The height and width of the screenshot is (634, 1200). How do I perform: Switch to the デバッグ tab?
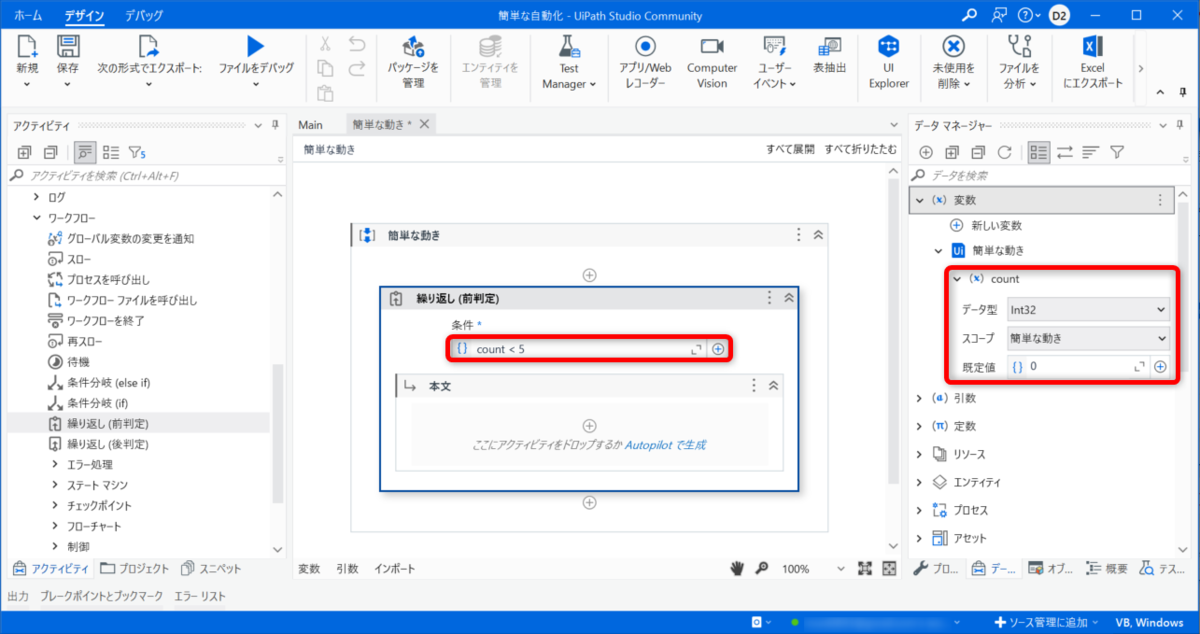144,15
